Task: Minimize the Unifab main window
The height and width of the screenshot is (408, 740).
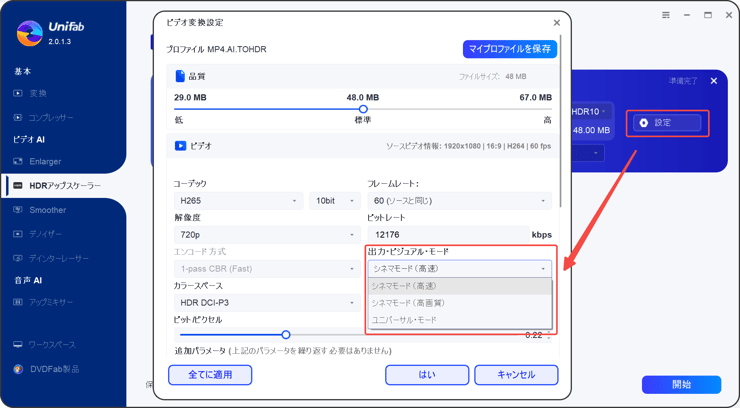Action: coord(687,15)
